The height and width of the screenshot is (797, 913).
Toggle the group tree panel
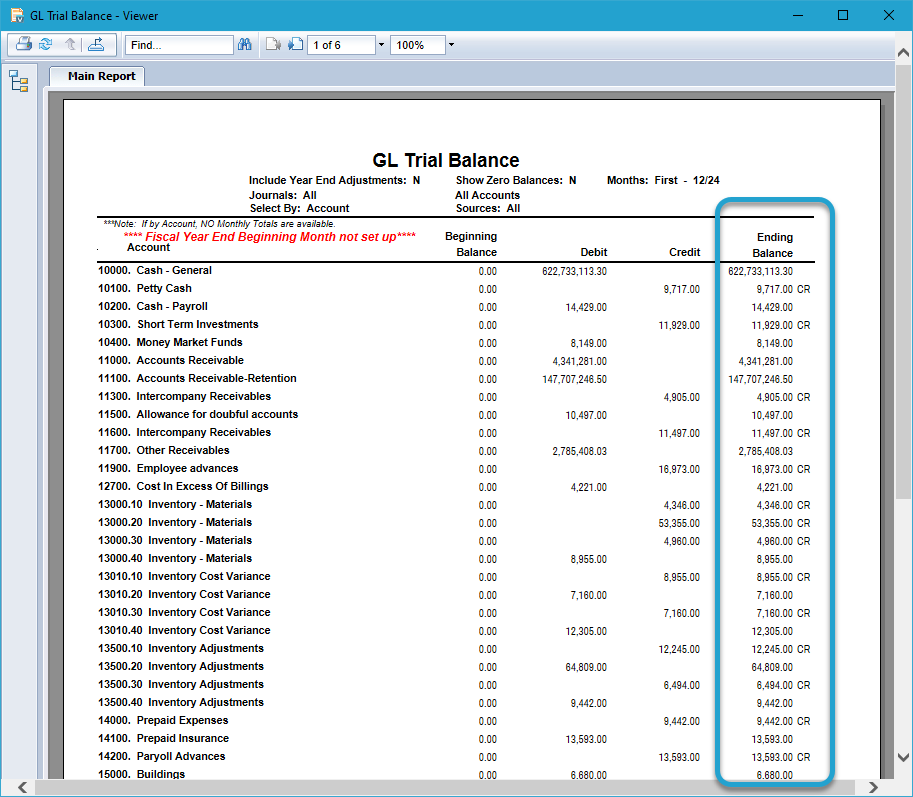[19, 82]
